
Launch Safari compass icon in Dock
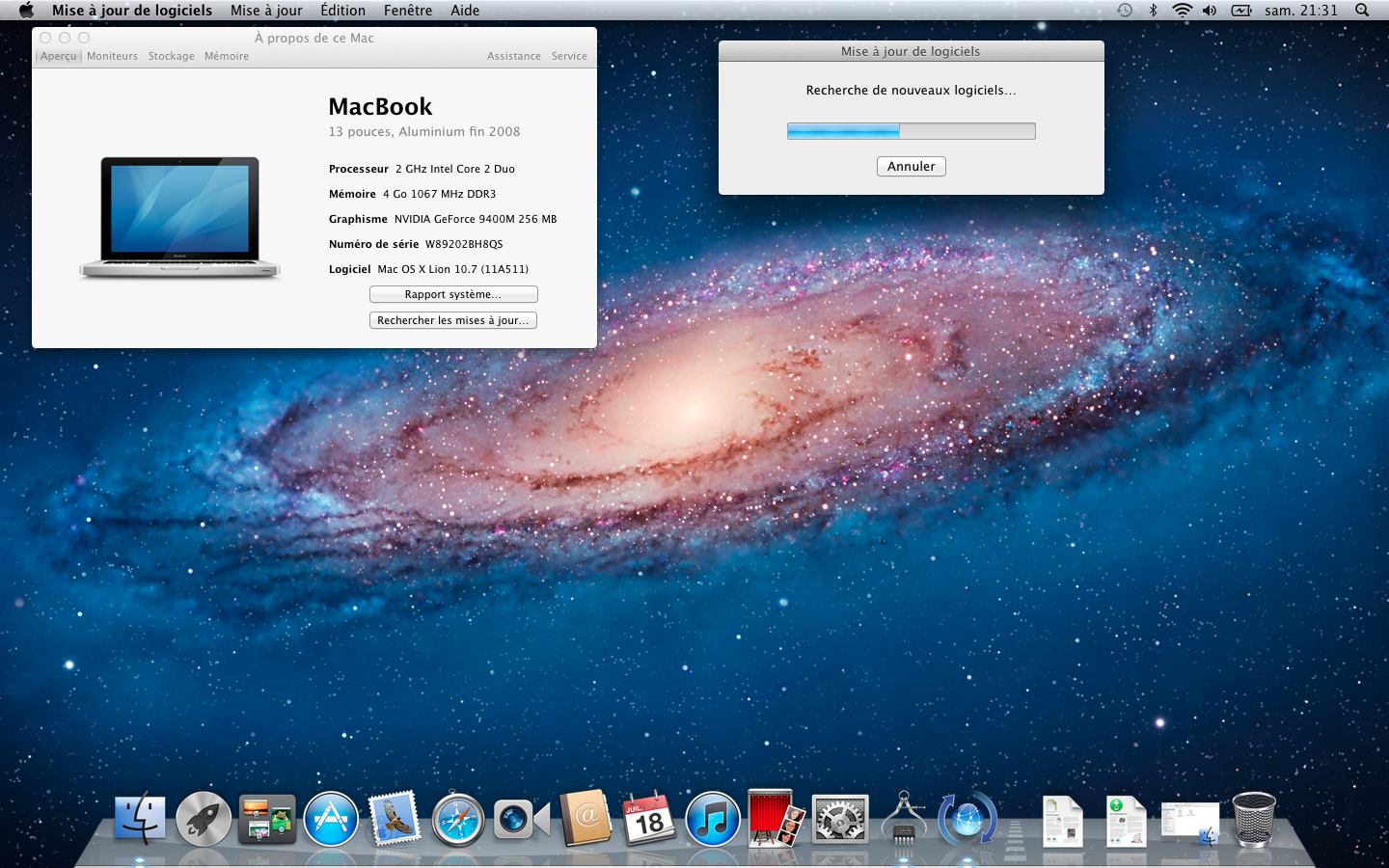(x=458, y=820)
